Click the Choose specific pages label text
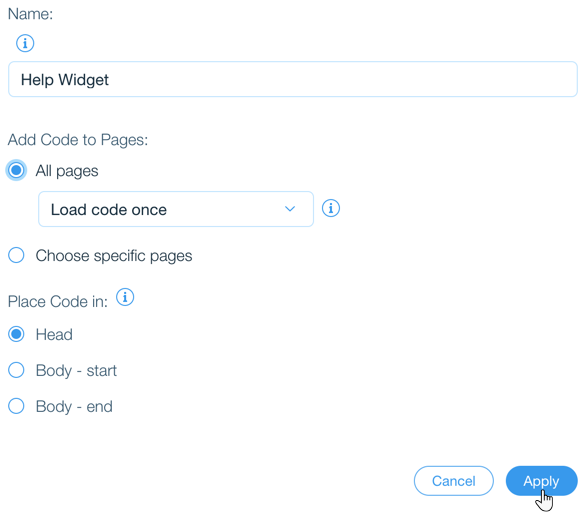 pos(114,256)
